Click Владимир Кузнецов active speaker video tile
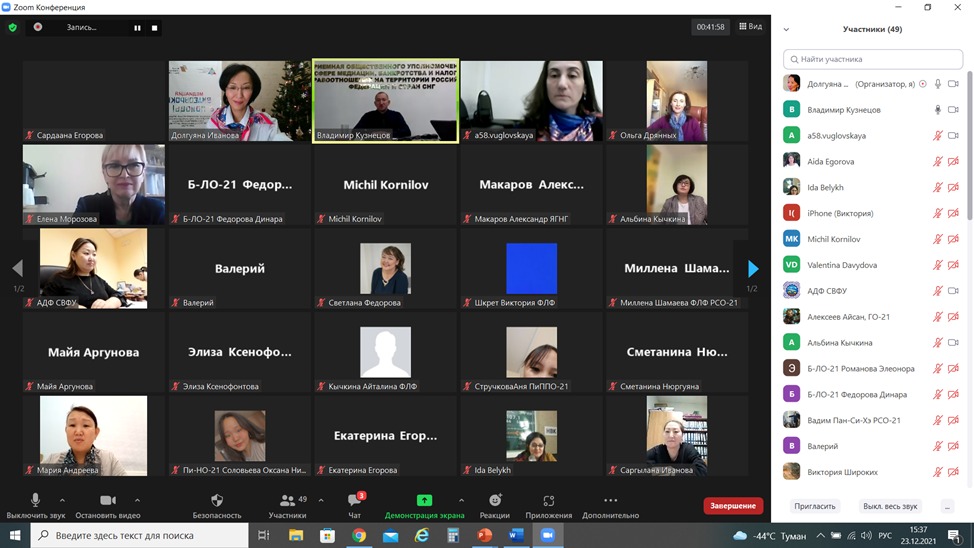974x548 pixels. pyautogui.click(x=385, y=101)
